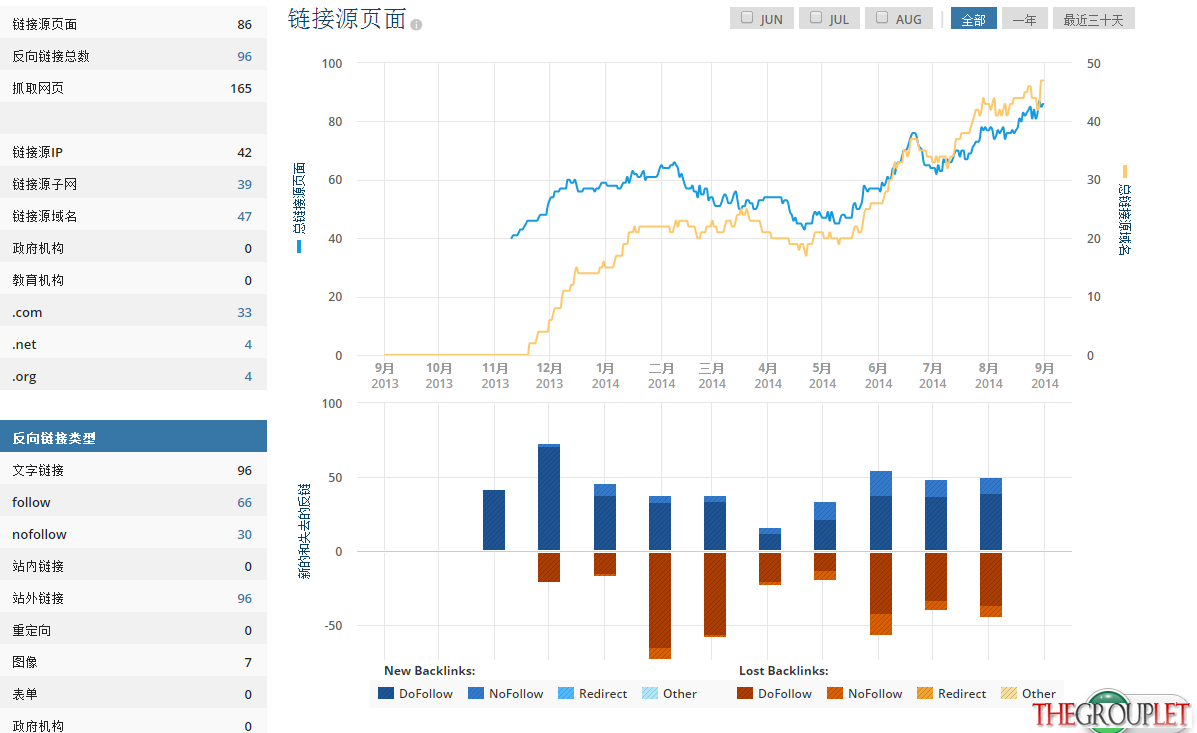Click Lost Backlinks NoFollow legend swatch

835,693
